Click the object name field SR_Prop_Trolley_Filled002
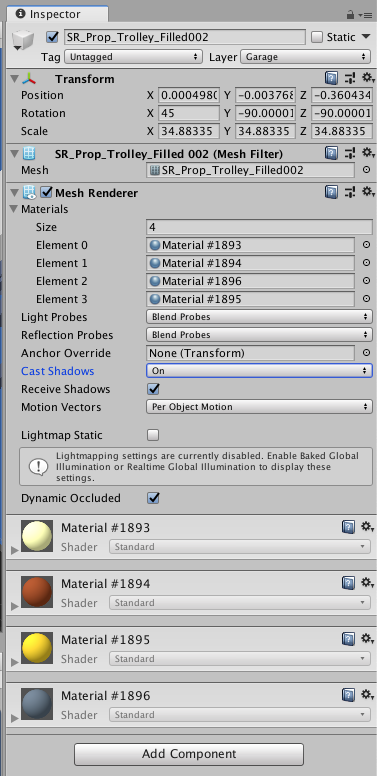Screen dimensions: 377x776 pyautogui.click(x=185, y=37)
